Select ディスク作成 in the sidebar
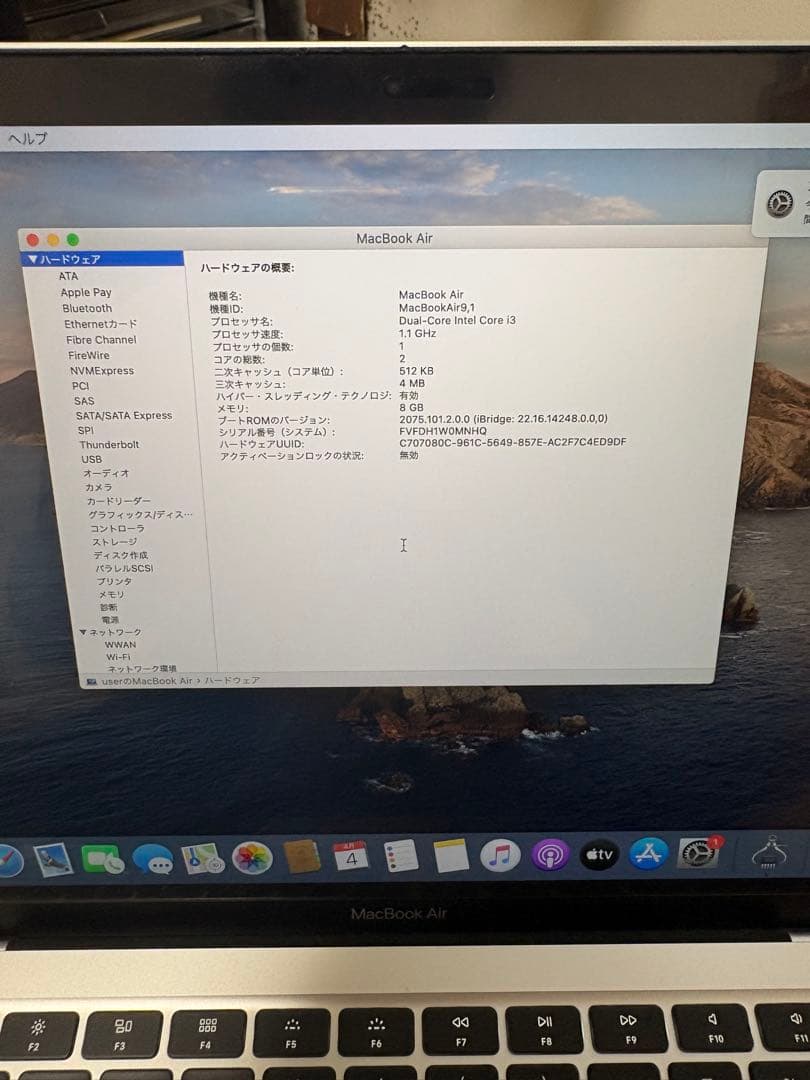Screen dimensions: 810x1080 point(121,554)
